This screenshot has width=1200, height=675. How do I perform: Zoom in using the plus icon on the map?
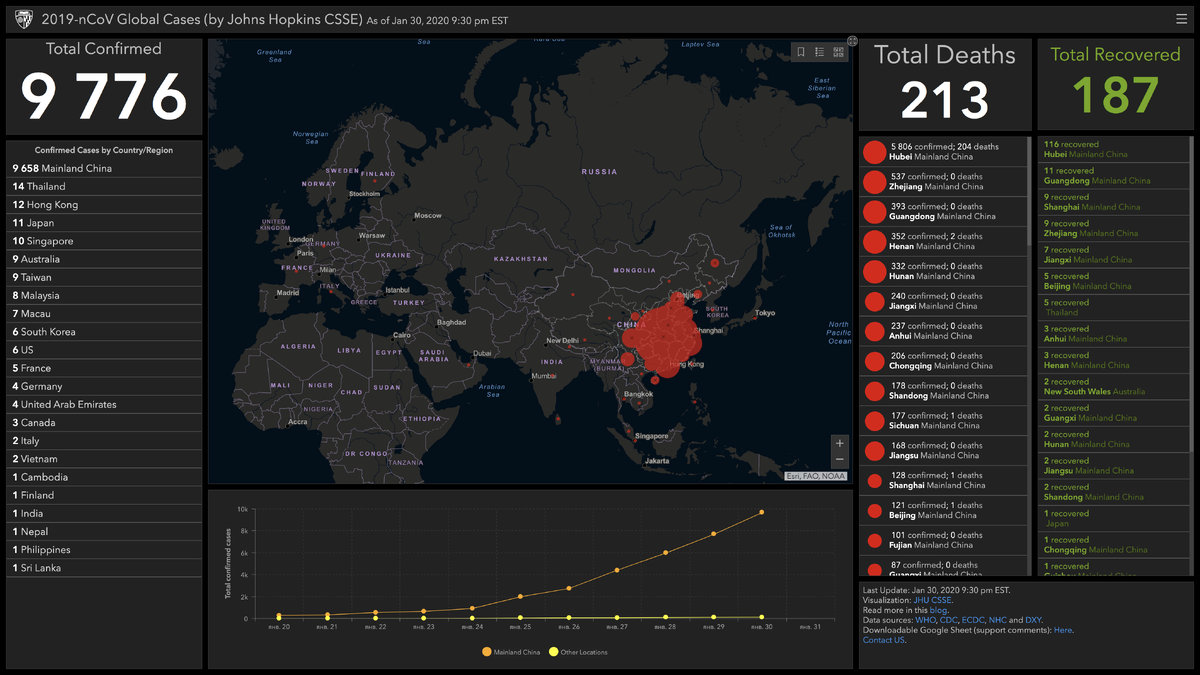(x=839, y=443)
